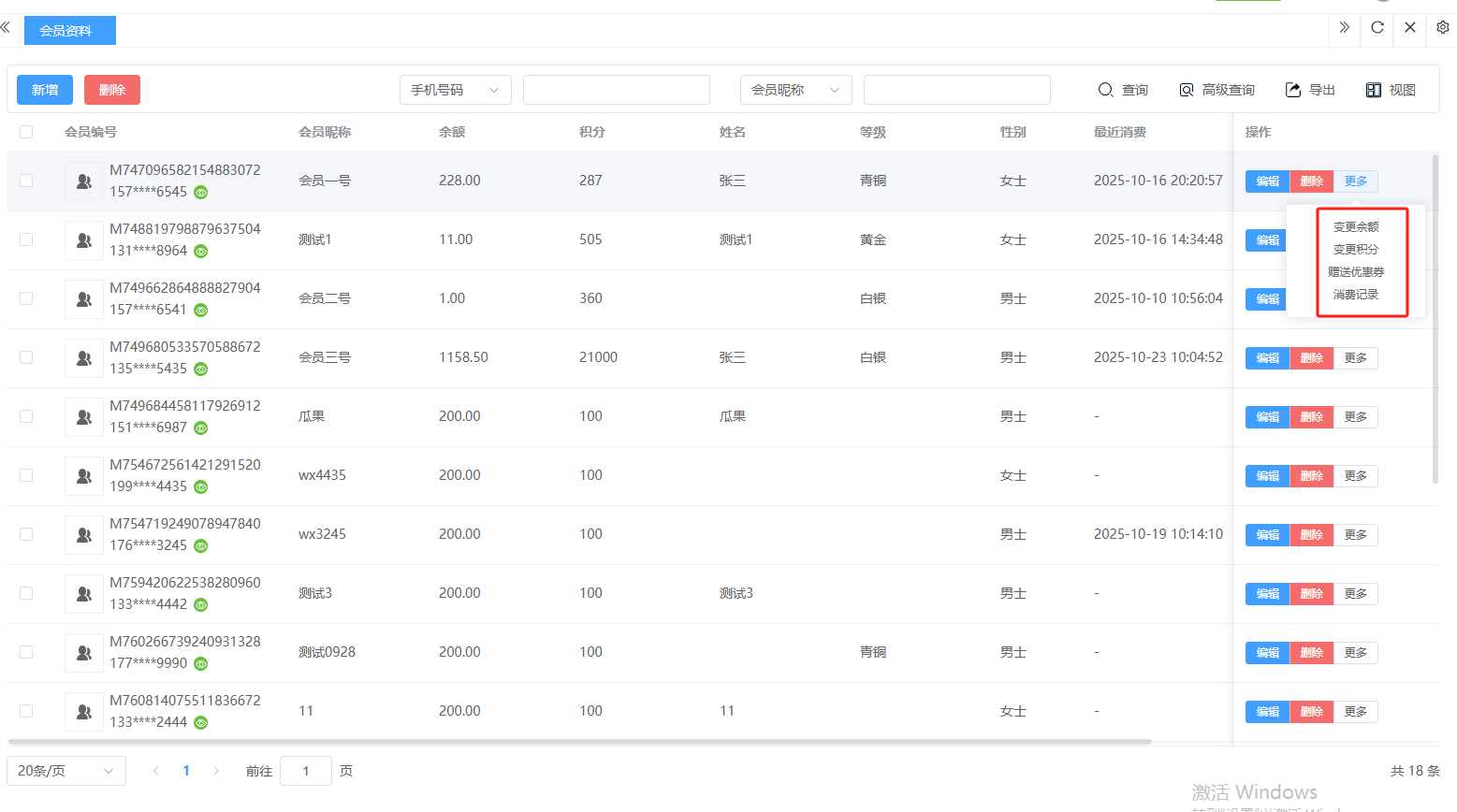Open the 20条/页 page size dropdown
The width and height of the screenshot is (1457, 812).
coord(66,771)
